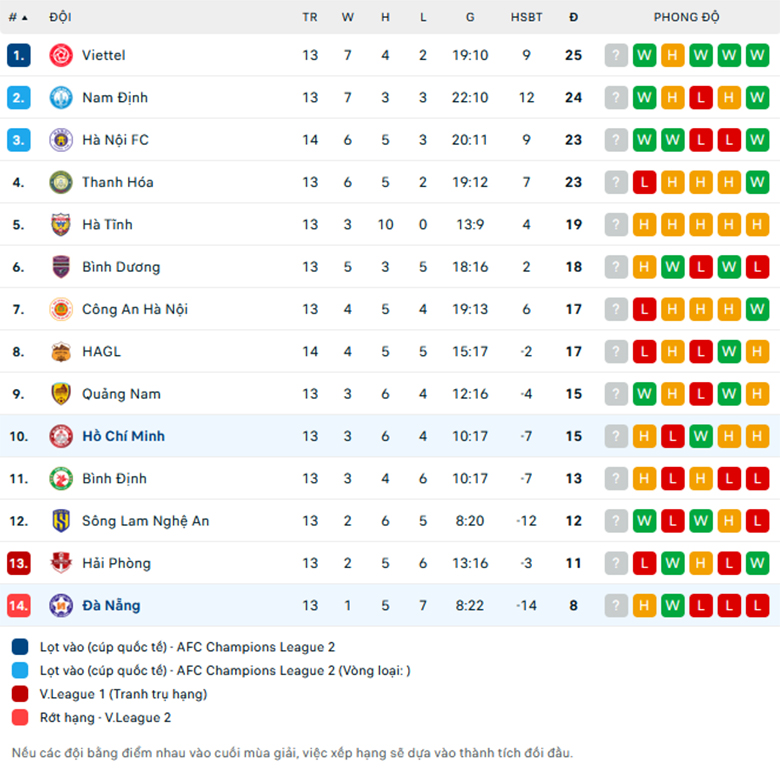Open Hà Tĩnh's most recent H result badge
The height and width of the screenshot is (769, 780).
pos(644,224)
